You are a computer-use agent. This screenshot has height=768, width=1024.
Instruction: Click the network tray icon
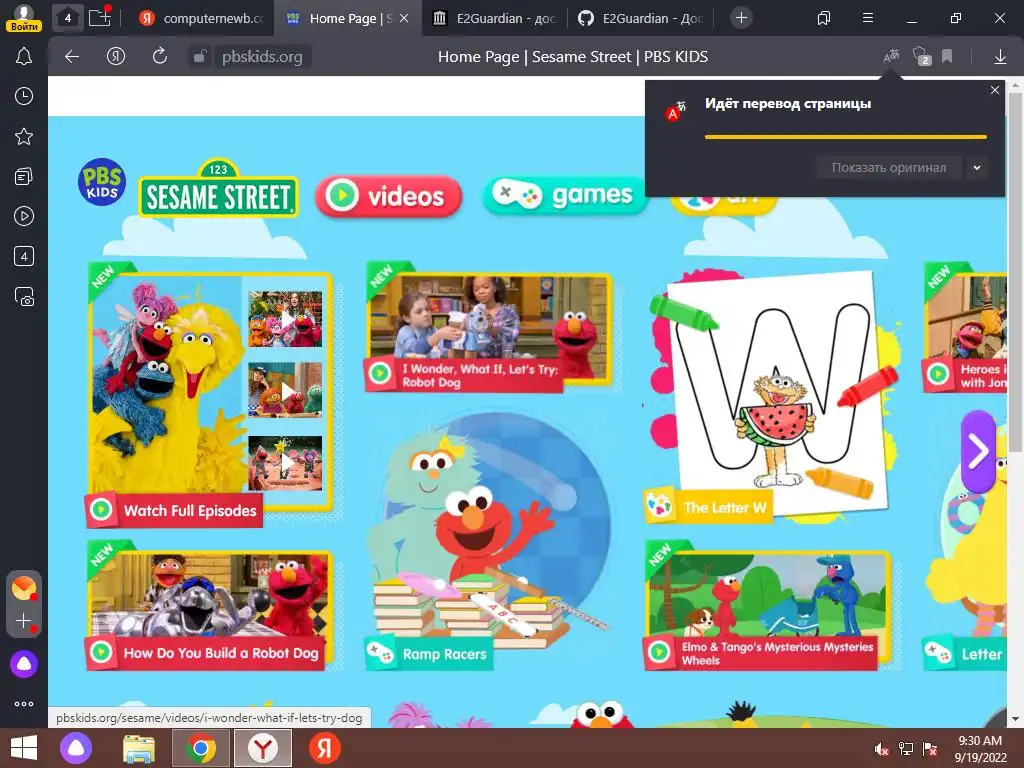tap(906, 749)
